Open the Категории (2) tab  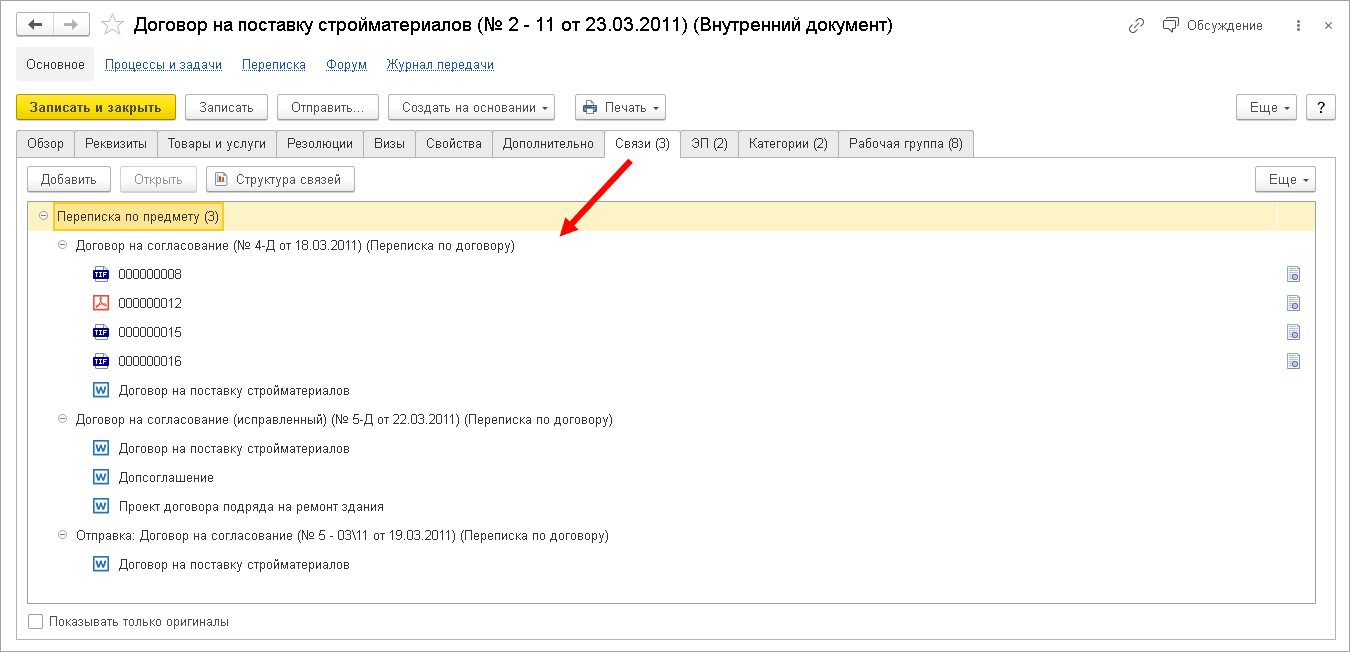point(786,143)
